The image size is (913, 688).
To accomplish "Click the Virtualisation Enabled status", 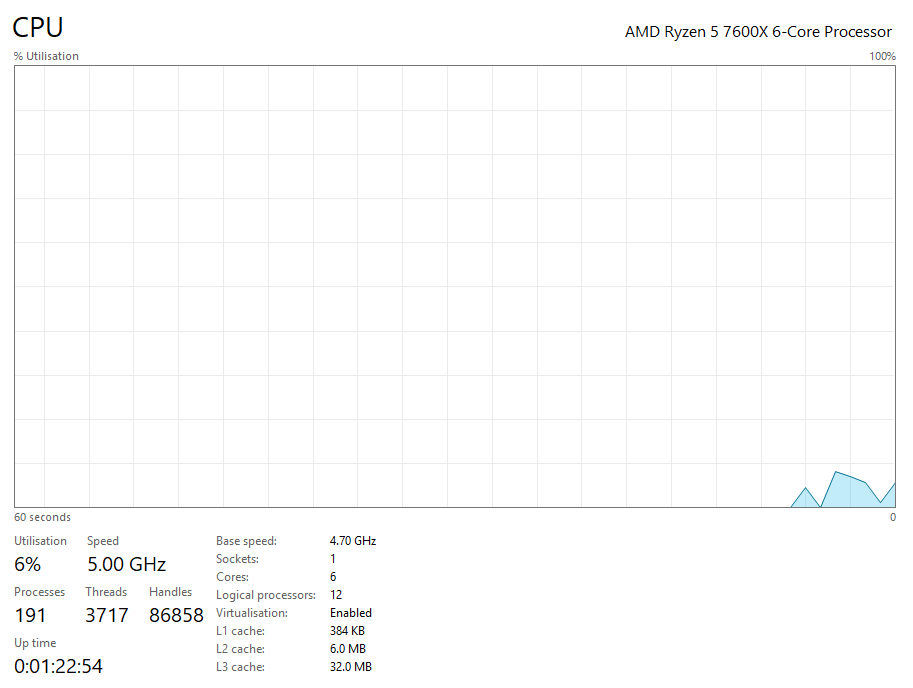I will click(x=350, y=613).
